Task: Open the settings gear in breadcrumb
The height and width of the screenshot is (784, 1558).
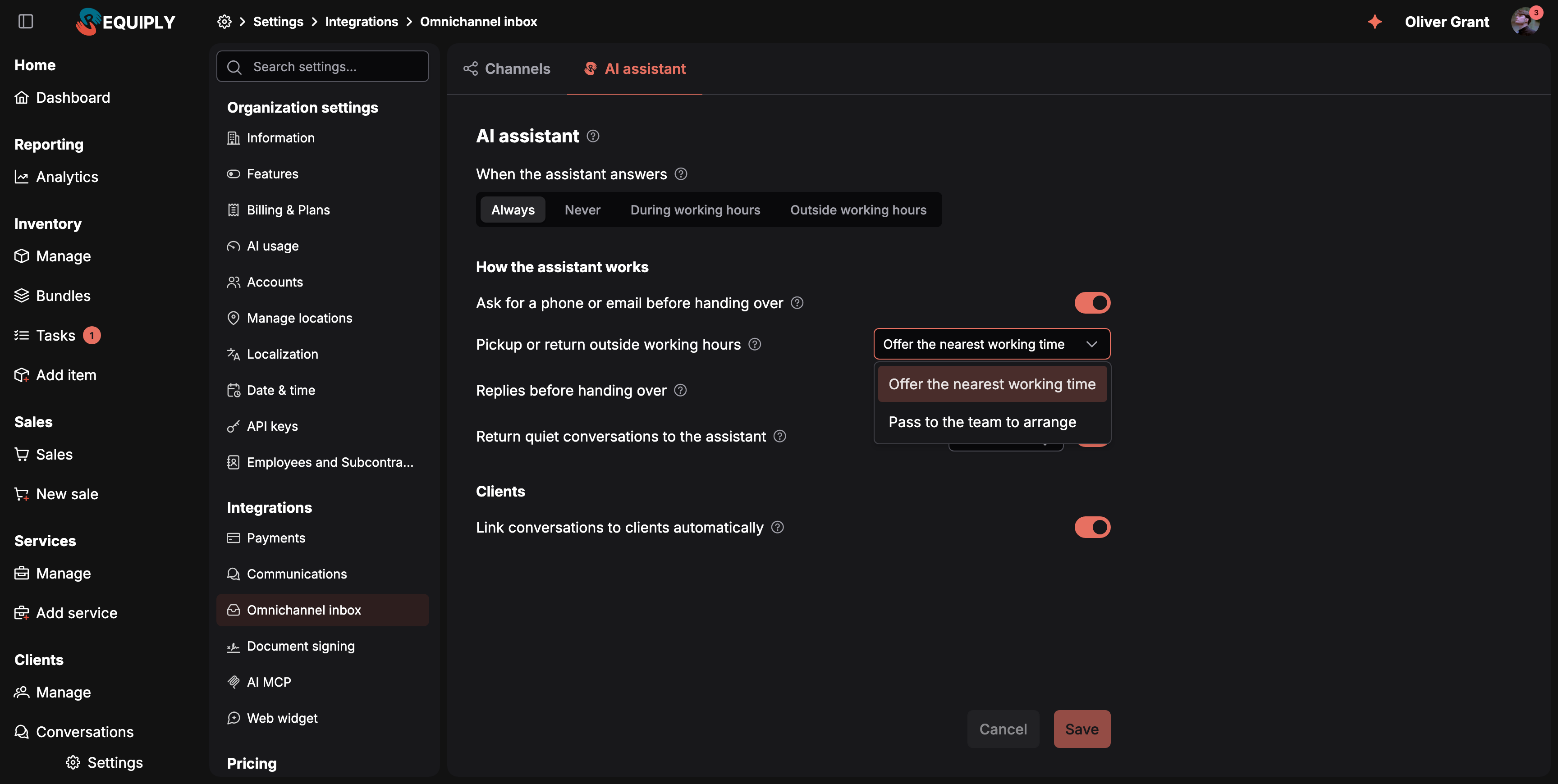Action: pyautogui.click(x=225, y=22)
